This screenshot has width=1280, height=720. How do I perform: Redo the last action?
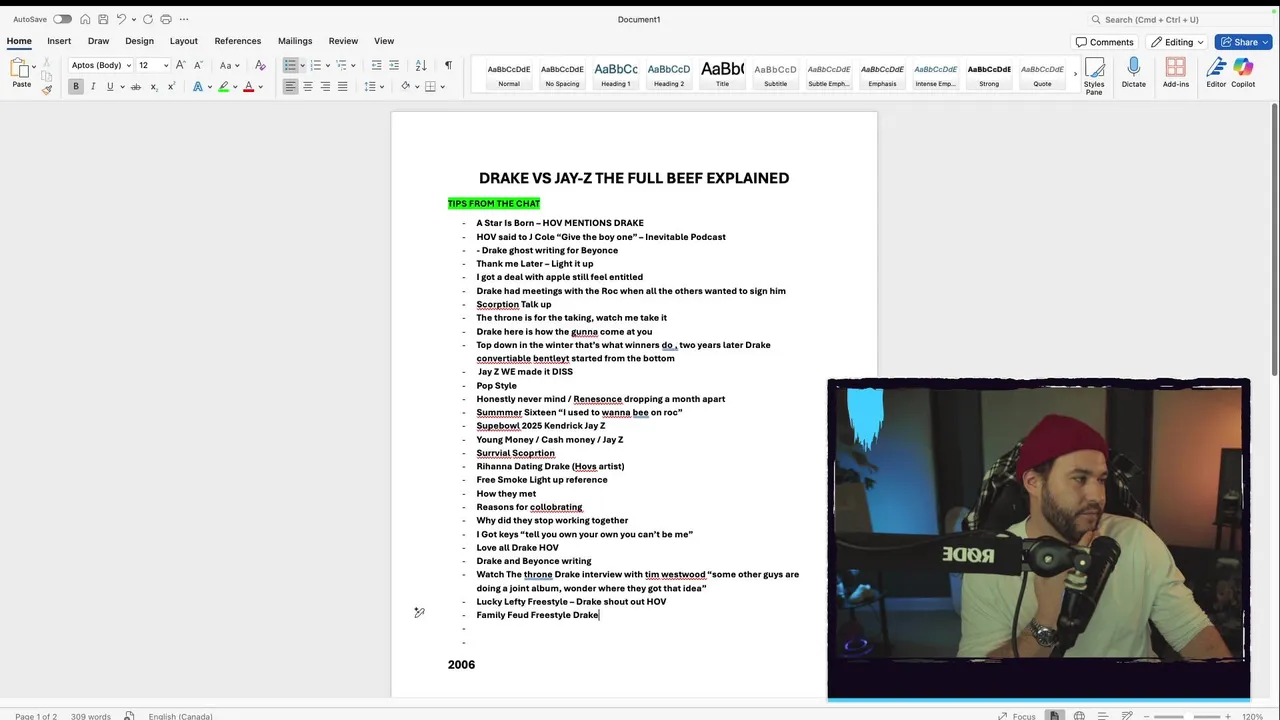pos(148,19)
